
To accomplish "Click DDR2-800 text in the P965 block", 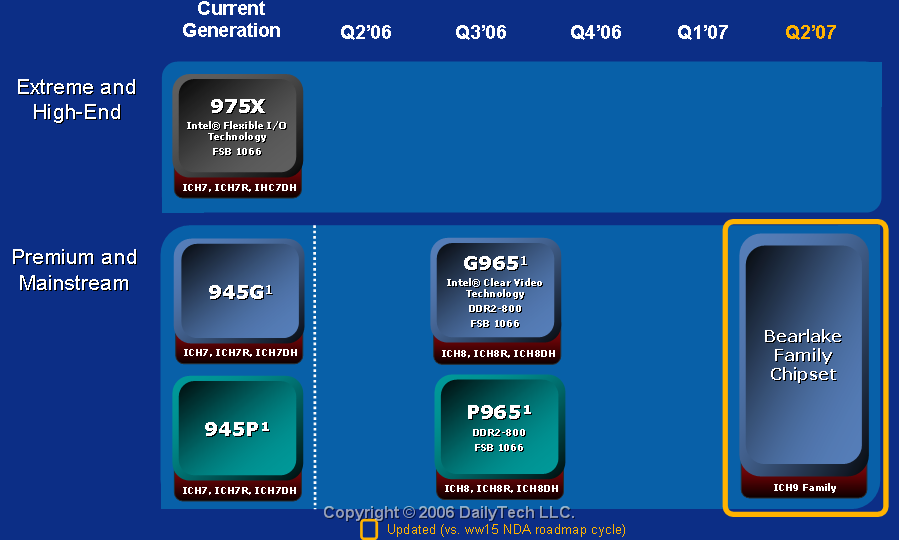I will click(x=499, y=432).
